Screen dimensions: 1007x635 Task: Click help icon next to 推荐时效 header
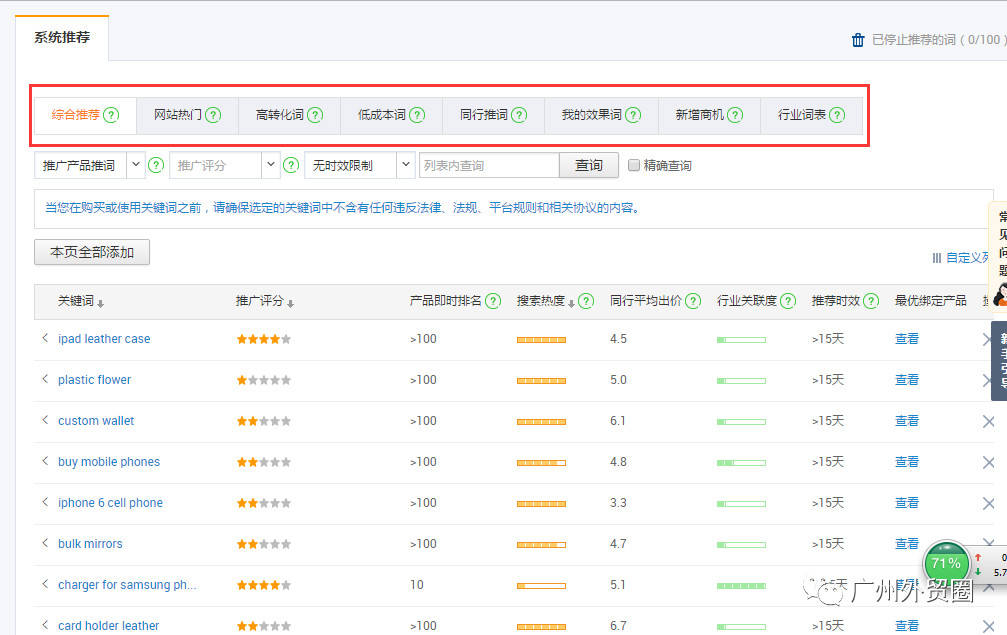(871, 301)
